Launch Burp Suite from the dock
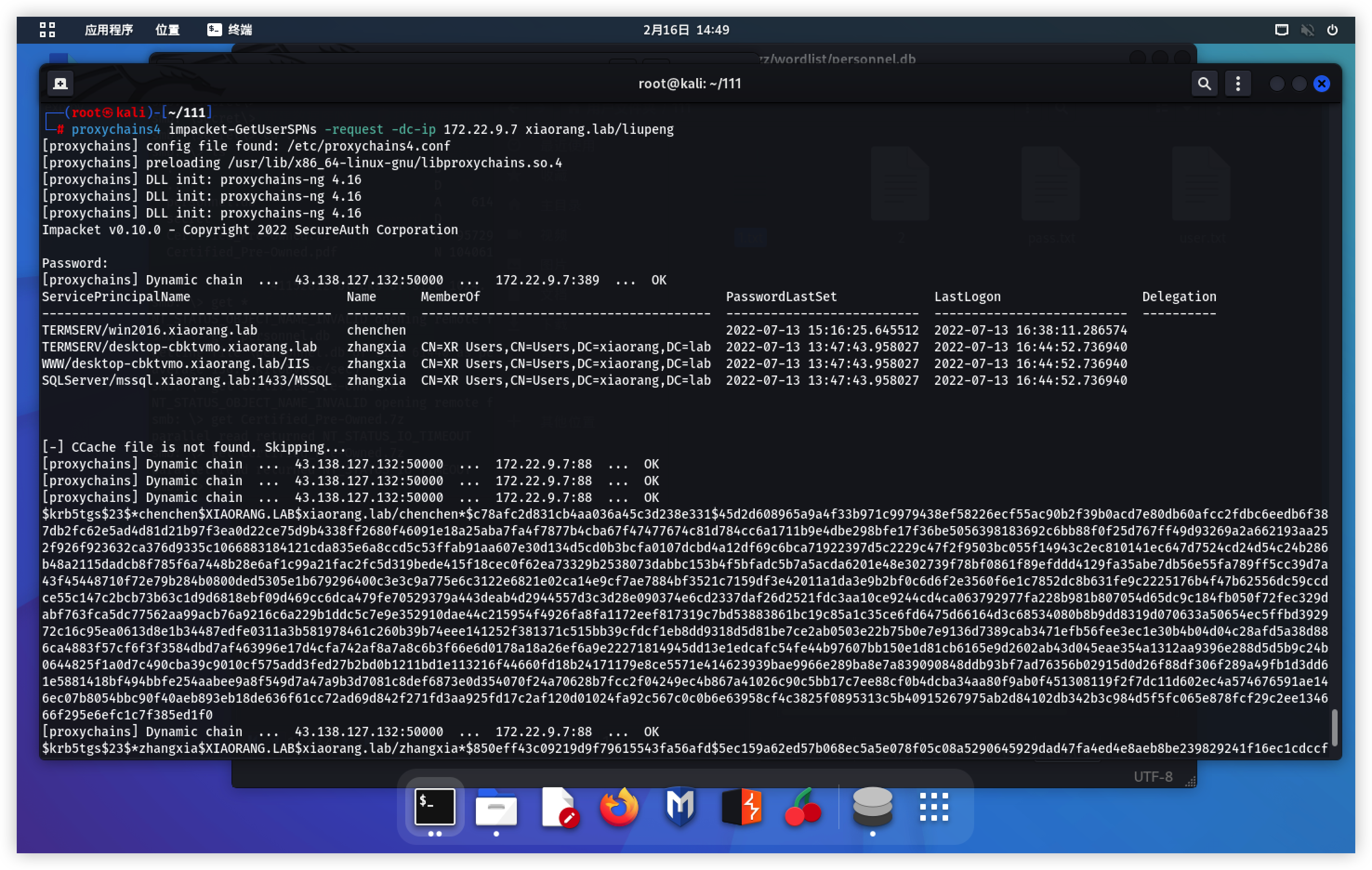This screenshot has height=870, width=1372. [x=741, y=807]
